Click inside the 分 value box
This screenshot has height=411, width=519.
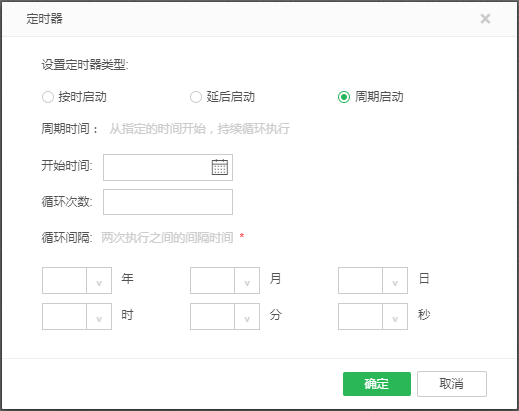click(212, 316)
